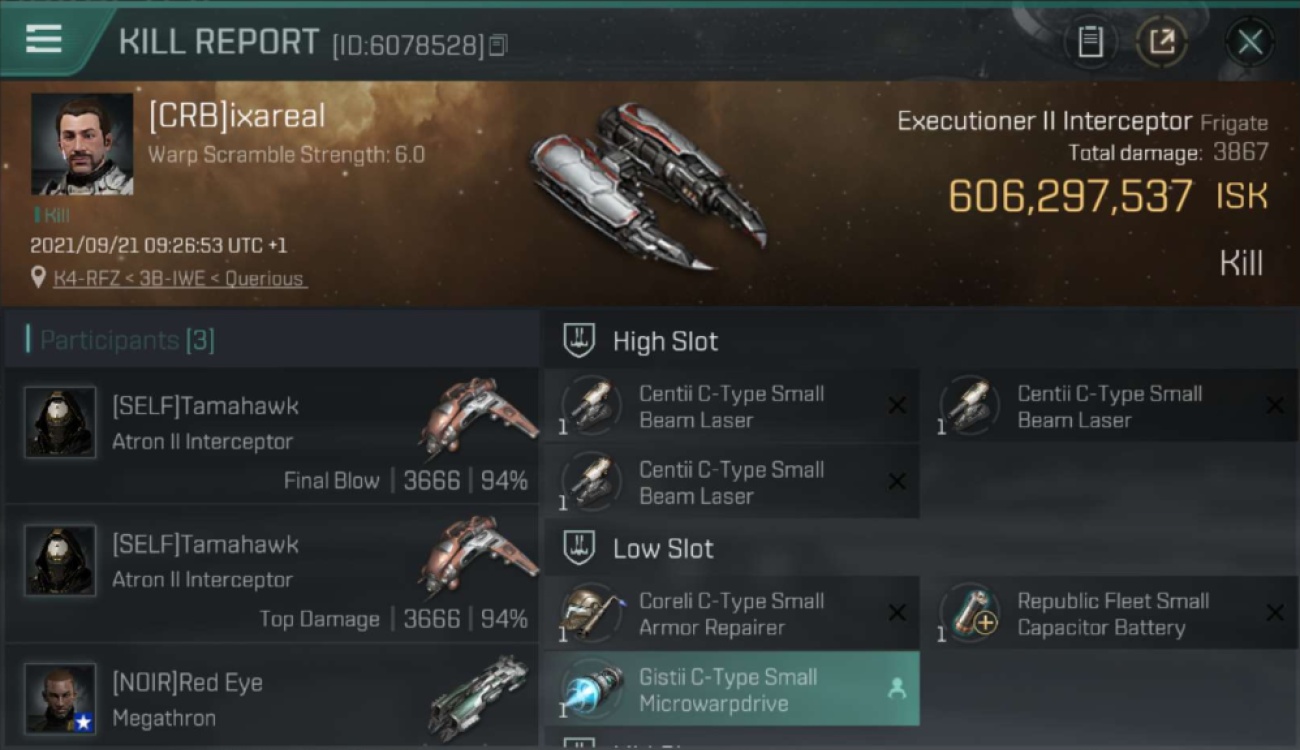
Task: Select the Gistii C-Type Small Microwarpdrive item
Action: pos(731,689)
